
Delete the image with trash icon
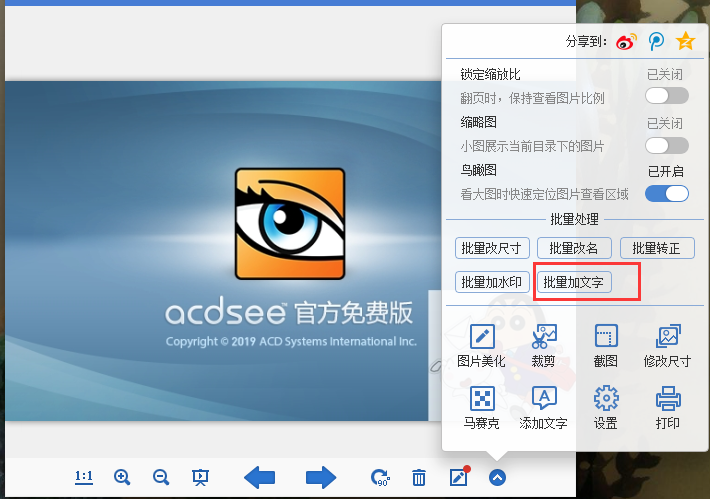click(419, 478)
